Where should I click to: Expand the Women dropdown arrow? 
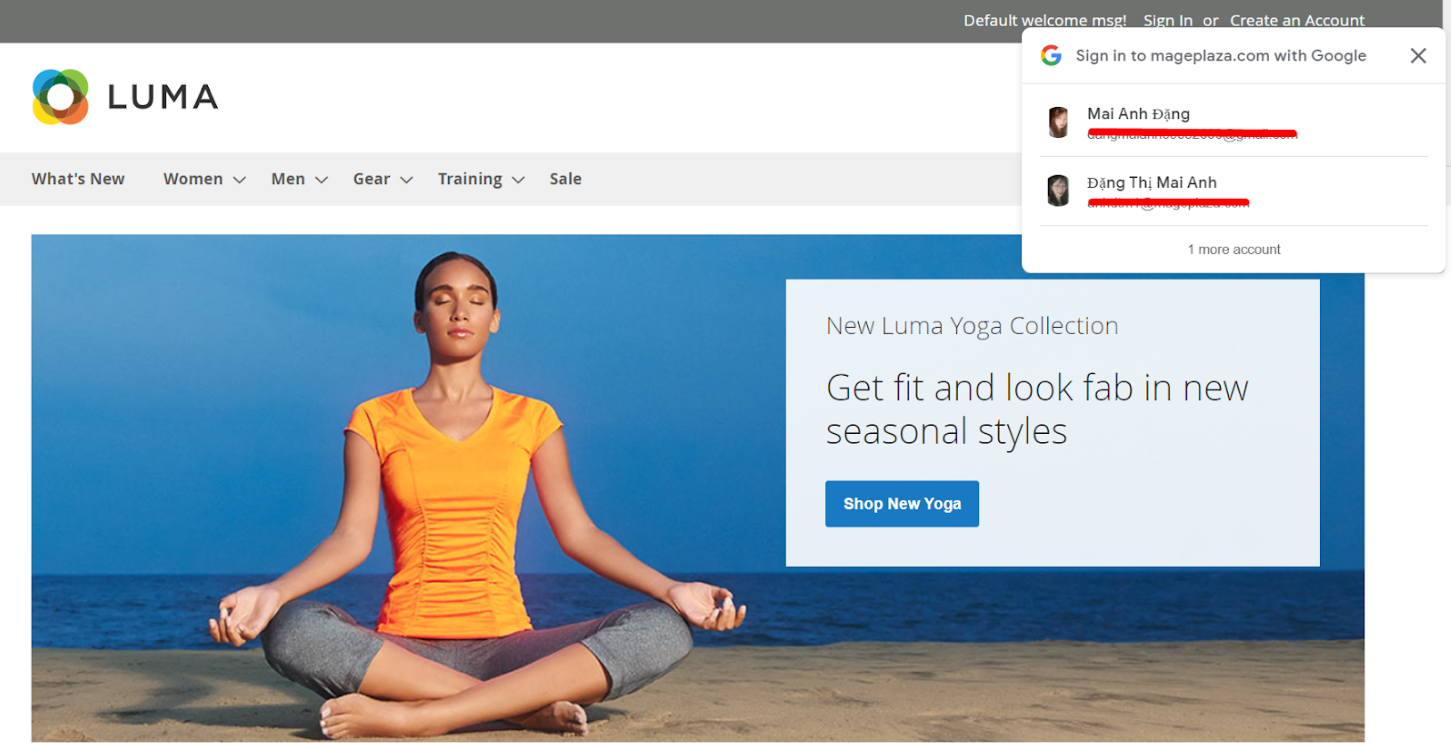point(239,180)
